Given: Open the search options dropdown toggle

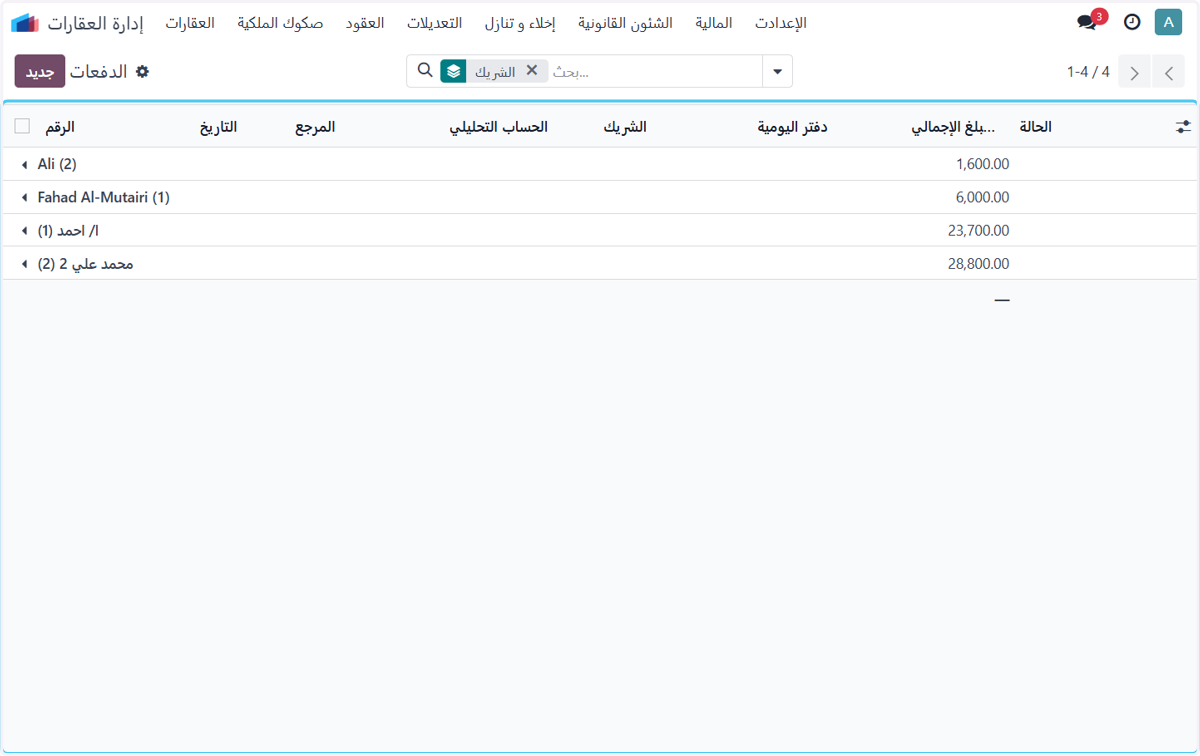Looking at the screenshot, I should [x=777, y=72].
